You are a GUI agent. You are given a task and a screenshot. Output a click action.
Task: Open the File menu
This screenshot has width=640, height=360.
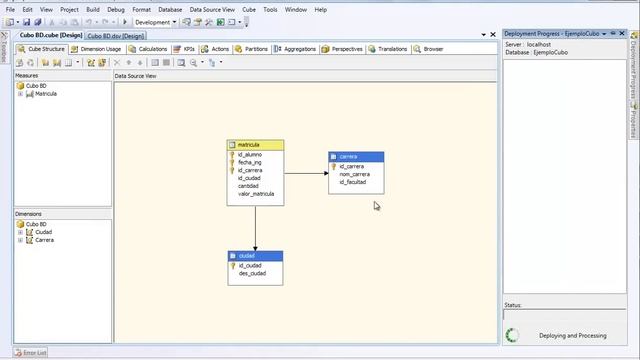[x=10, y=9]
